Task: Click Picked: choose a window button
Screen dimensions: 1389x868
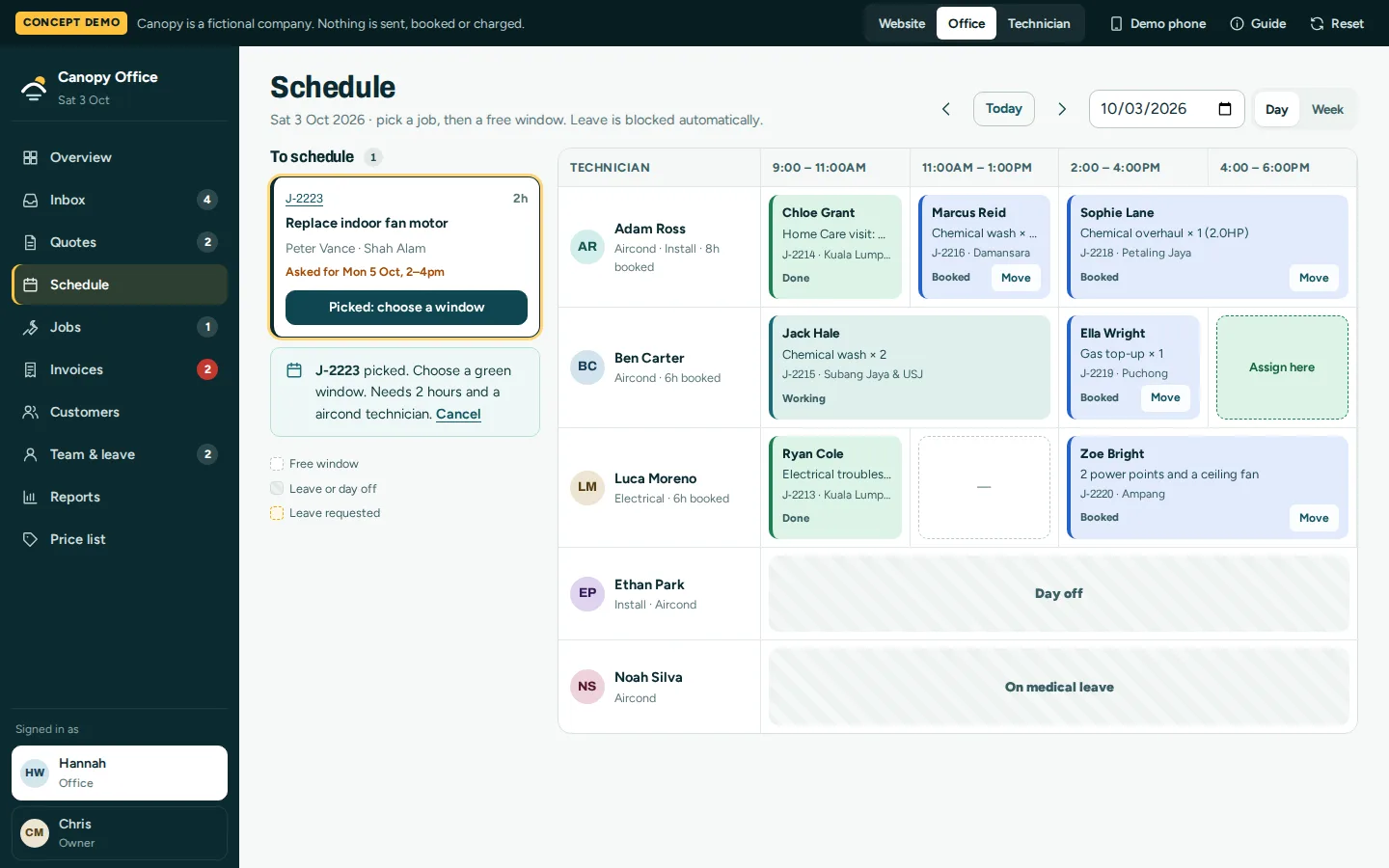Action: tap(406, 308)
